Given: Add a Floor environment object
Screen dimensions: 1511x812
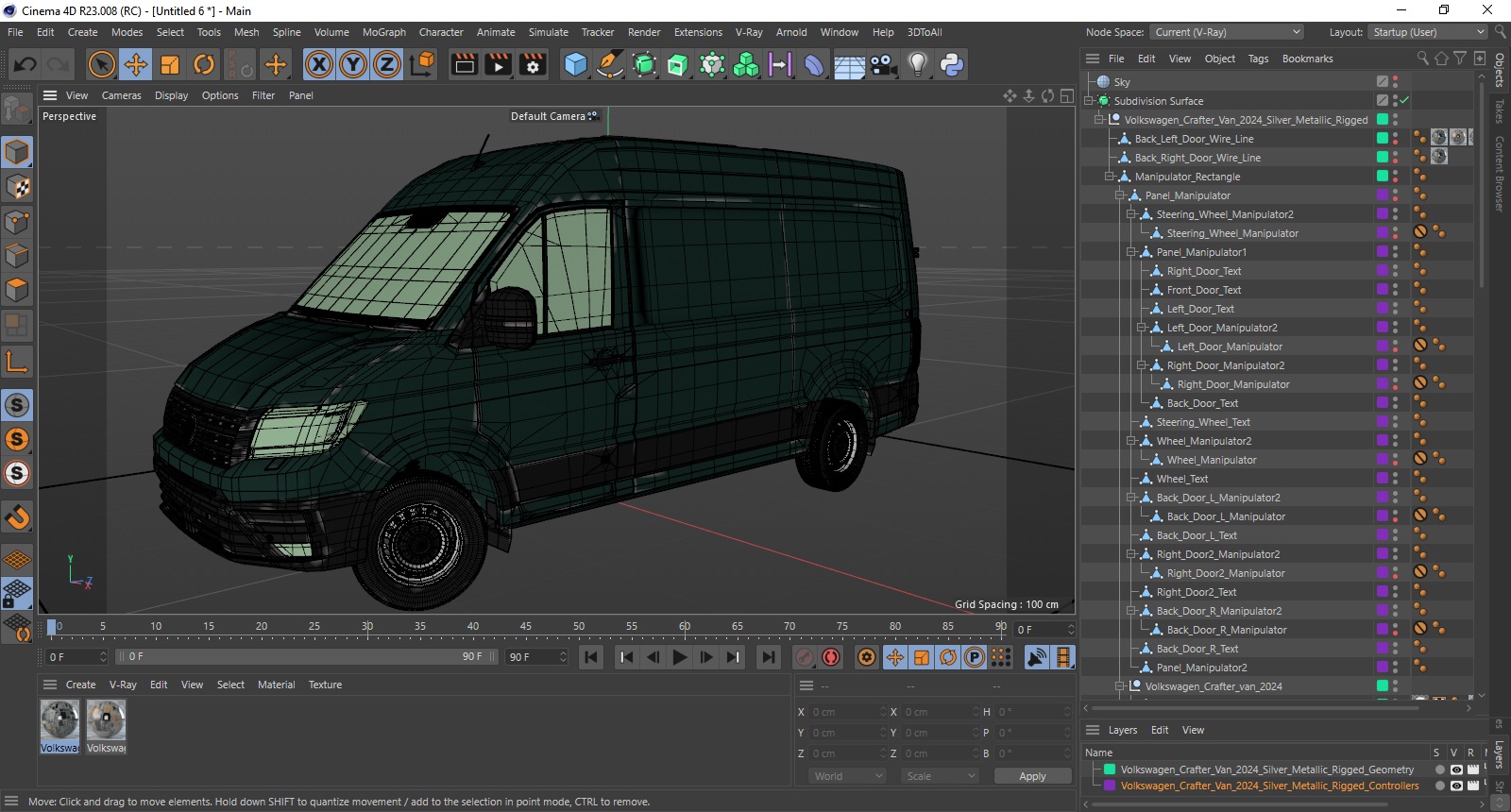Looking at the screenshot, I should pyautogui.click(x=849, y=64).
